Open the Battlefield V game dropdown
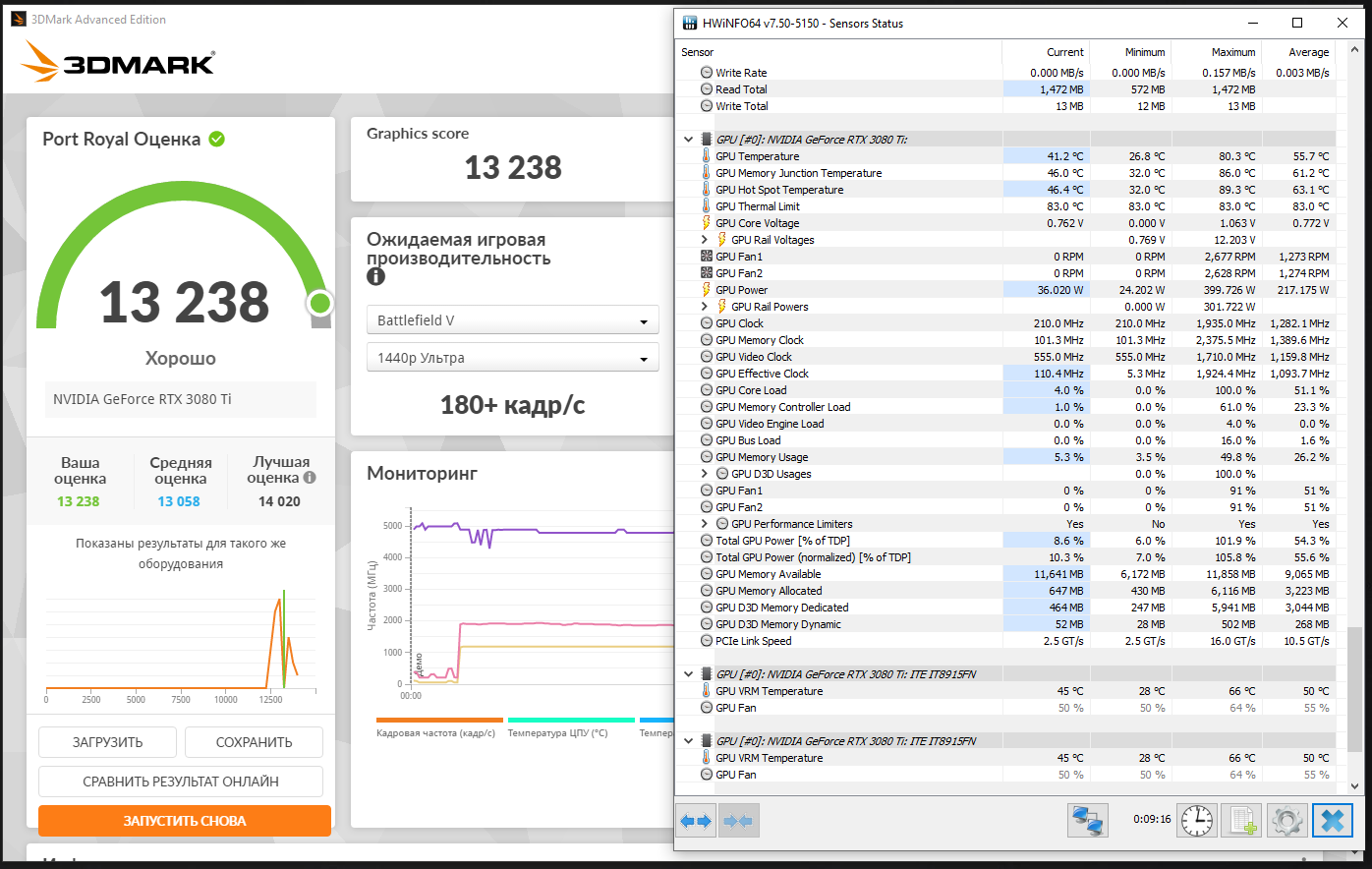This screenshot has height=869, width=1372. point(513,320)
